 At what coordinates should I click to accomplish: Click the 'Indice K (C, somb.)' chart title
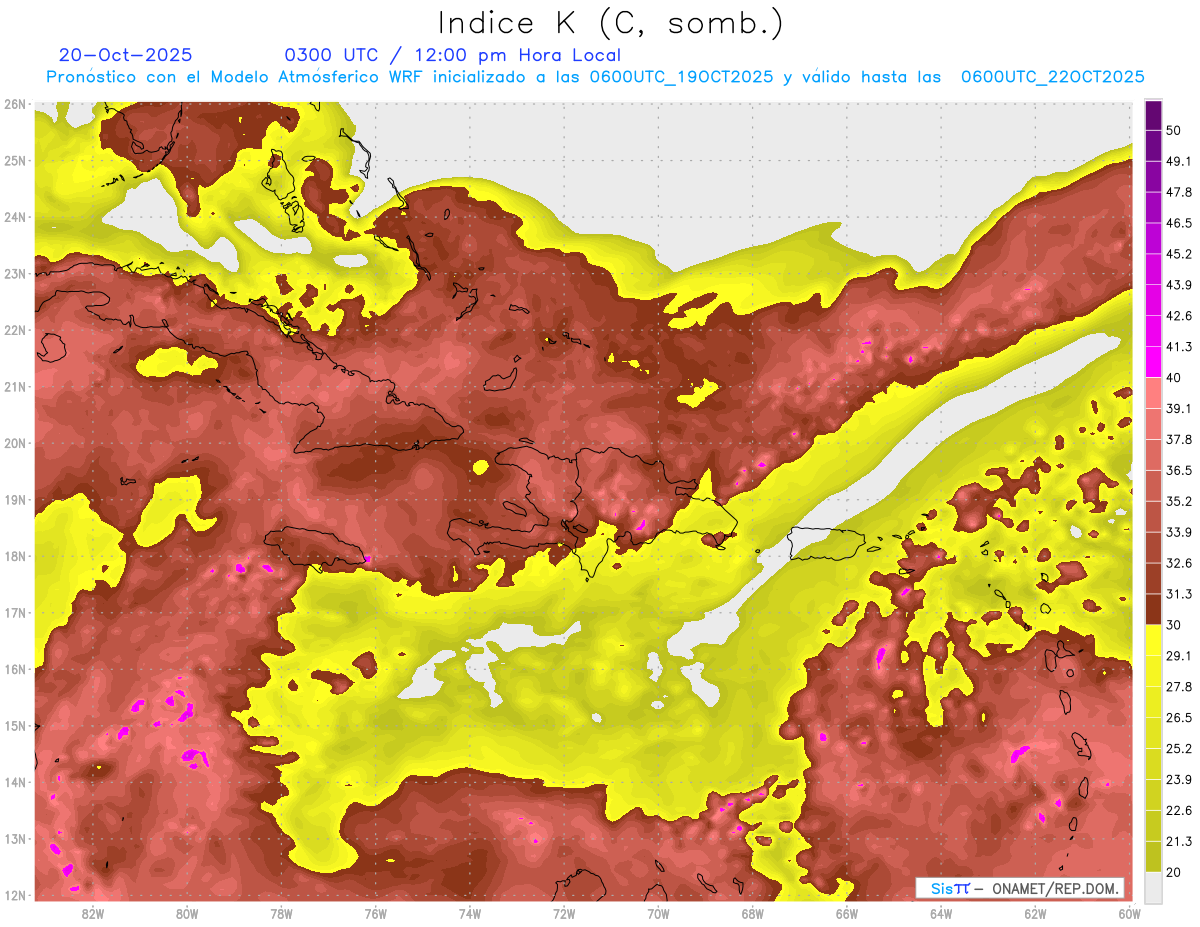pos(610,23)
